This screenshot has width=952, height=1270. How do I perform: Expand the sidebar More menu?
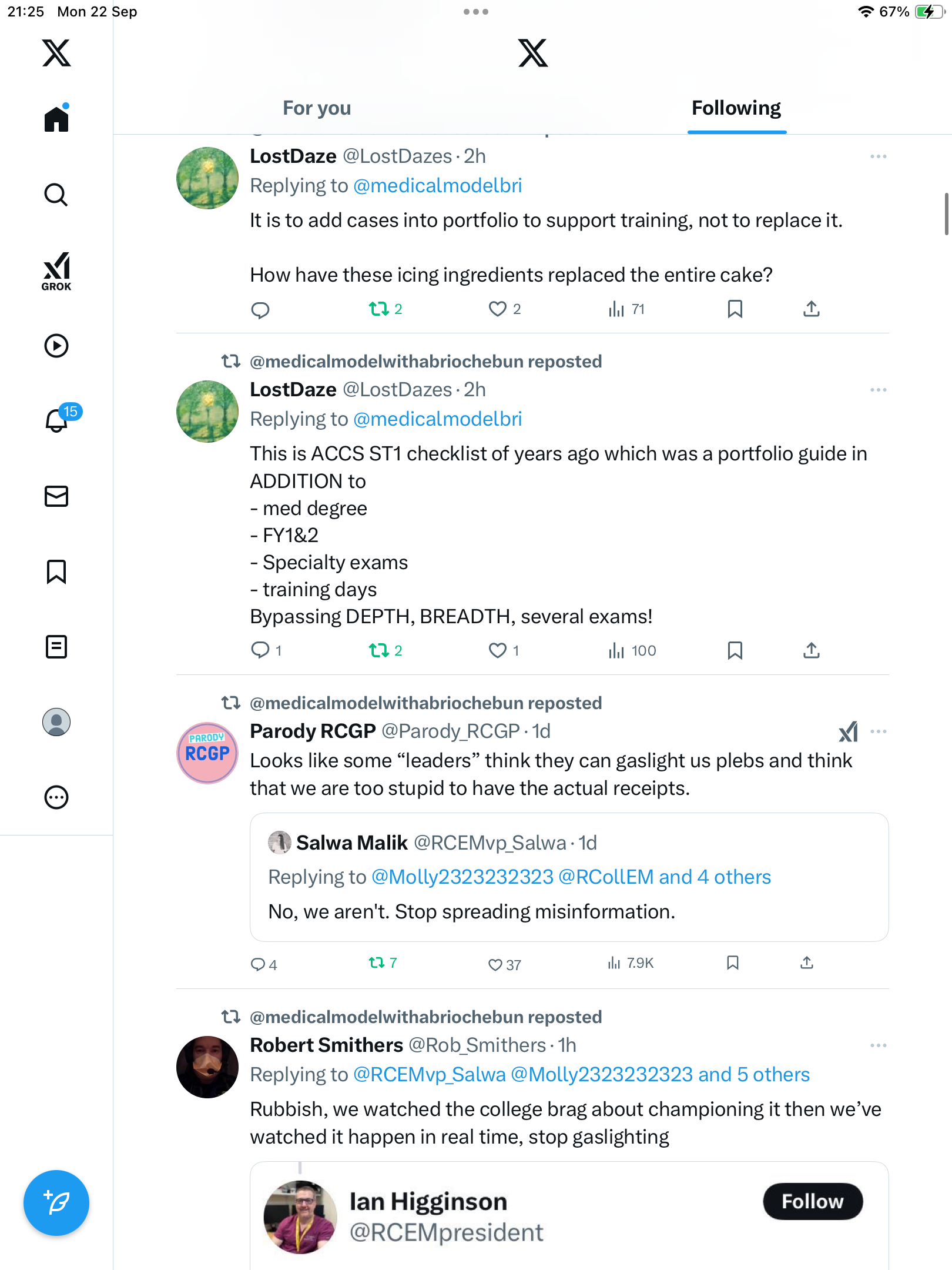pyautogui.click(x=56, y=797)
